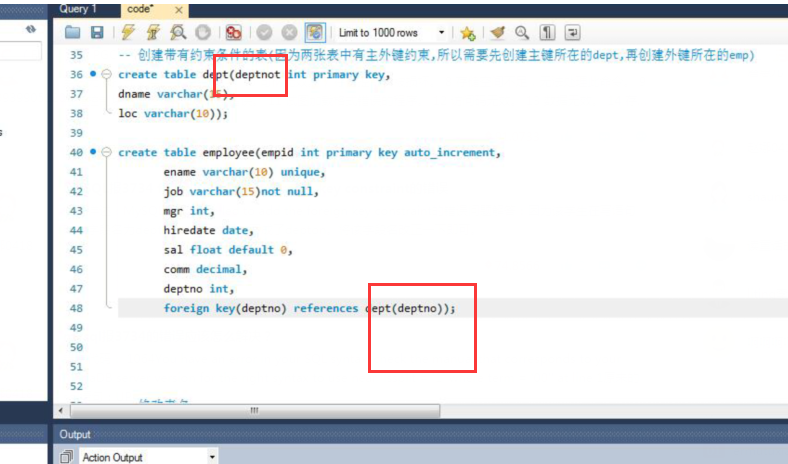Execute the statement under the cursor icon
Image resolution: width=788 pixels, height=464 pixels.
(x=153, y=33)
